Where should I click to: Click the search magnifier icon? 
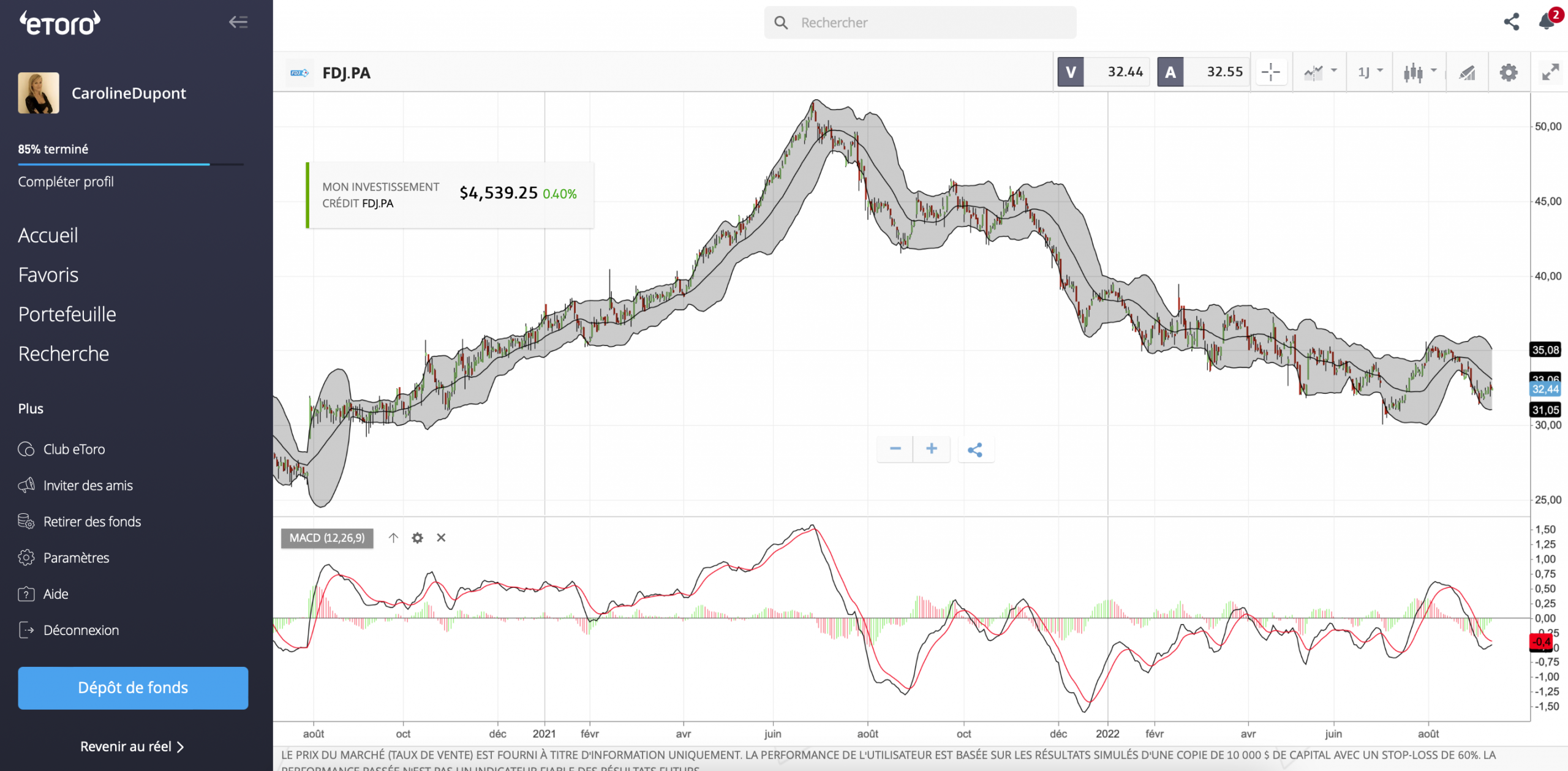[781, 23]
